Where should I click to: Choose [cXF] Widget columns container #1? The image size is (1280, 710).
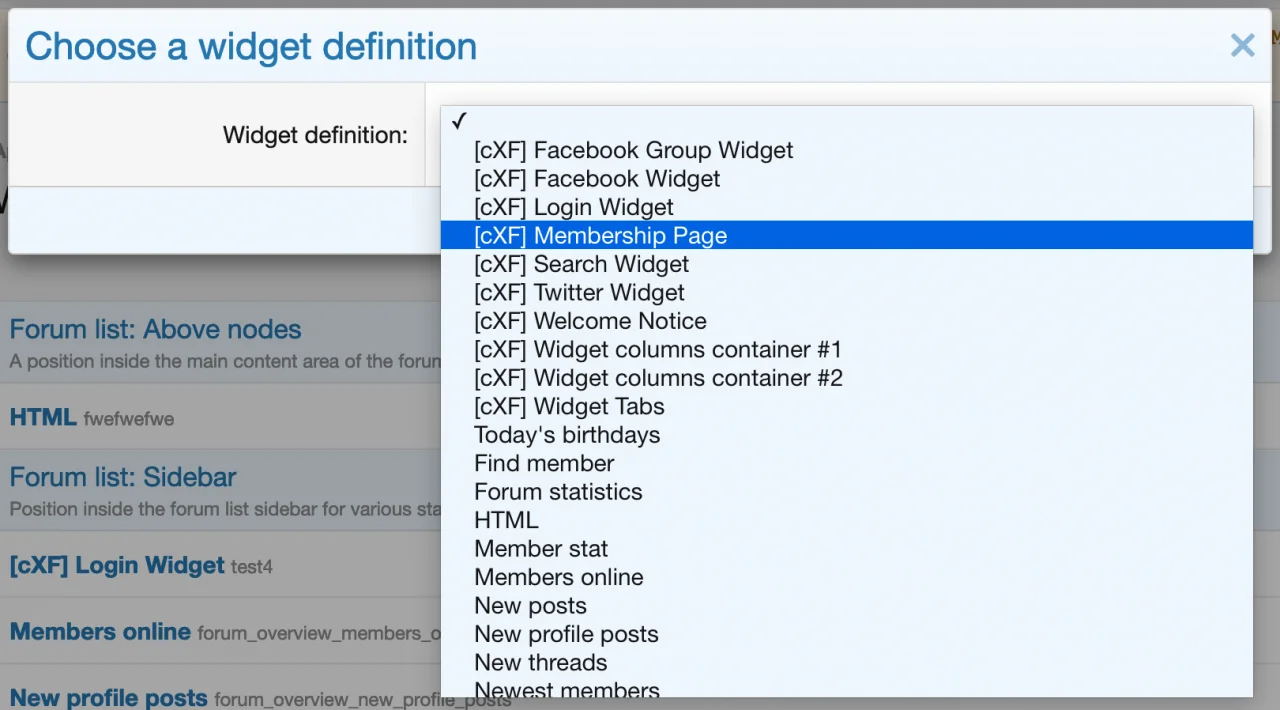click(x=658, y=350)
